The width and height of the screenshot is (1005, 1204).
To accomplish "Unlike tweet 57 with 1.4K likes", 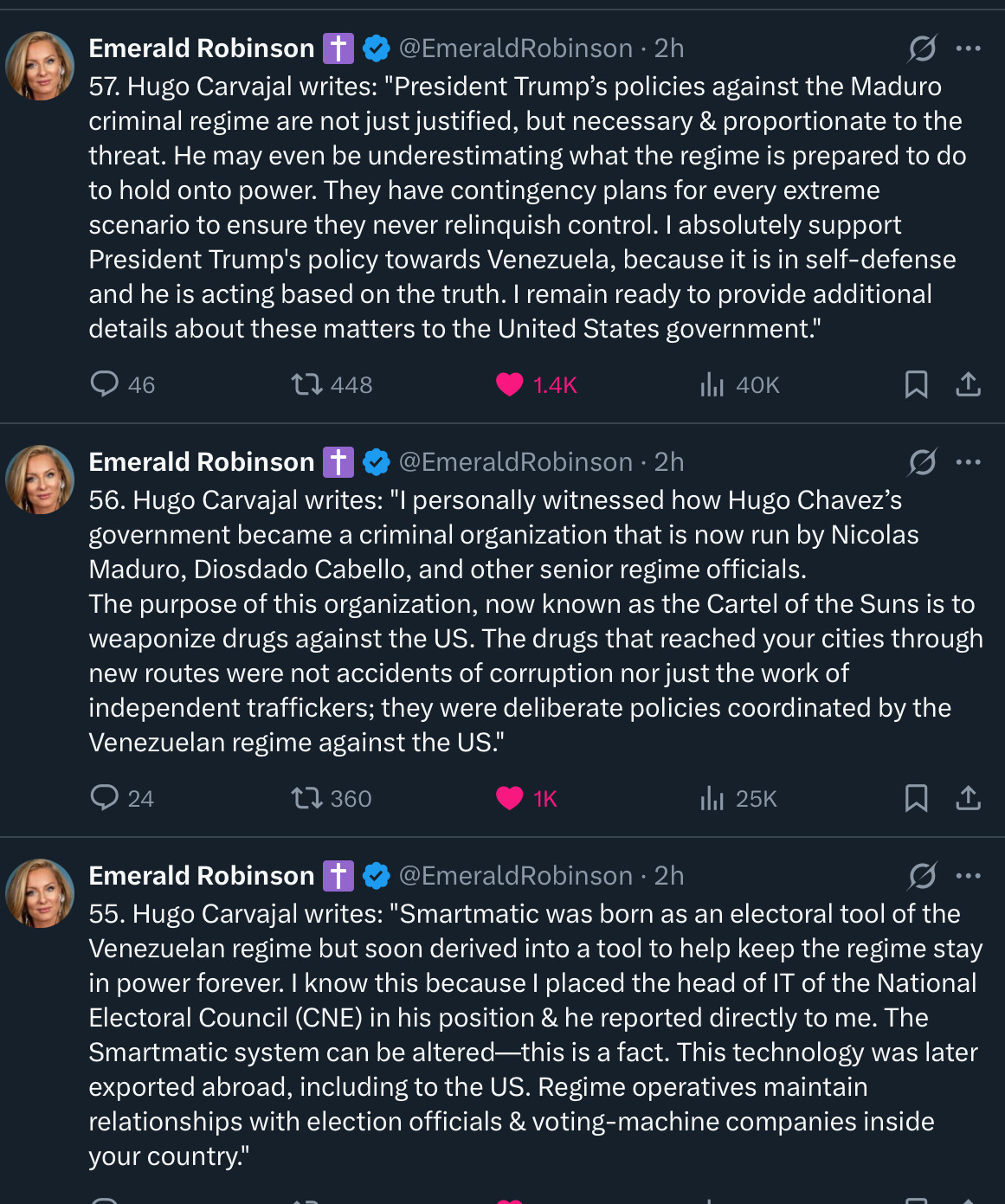I will (x=510, y=383).
